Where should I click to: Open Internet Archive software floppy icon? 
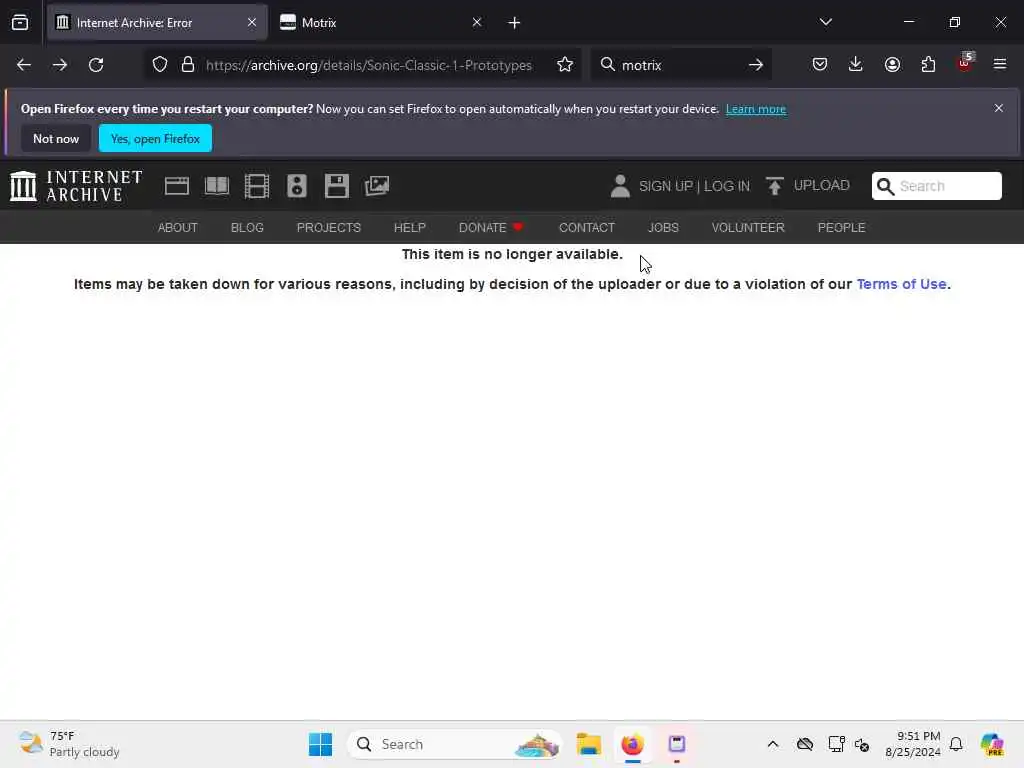coord(336,186)
